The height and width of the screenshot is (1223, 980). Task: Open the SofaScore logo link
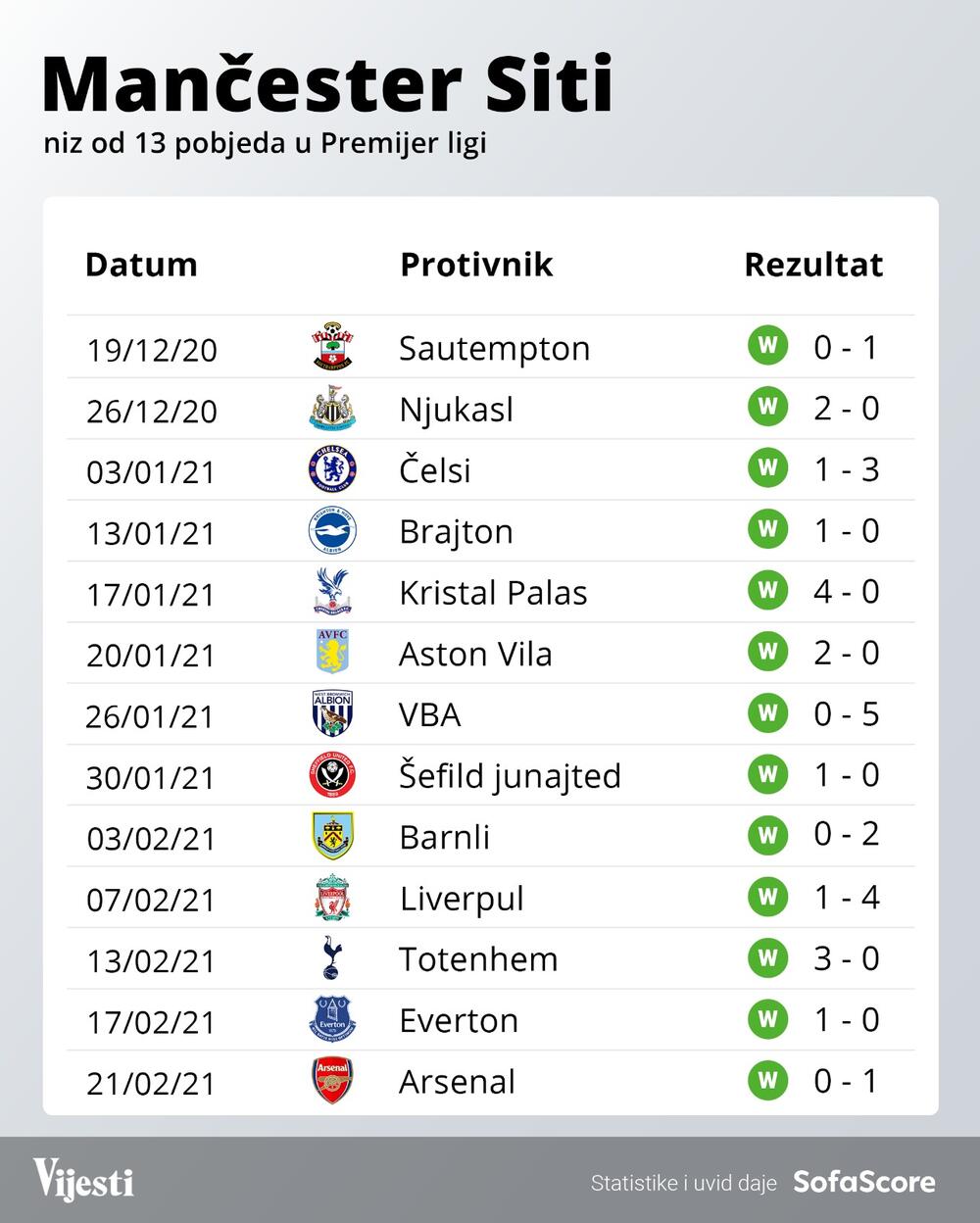click(x=863, y=1182)
